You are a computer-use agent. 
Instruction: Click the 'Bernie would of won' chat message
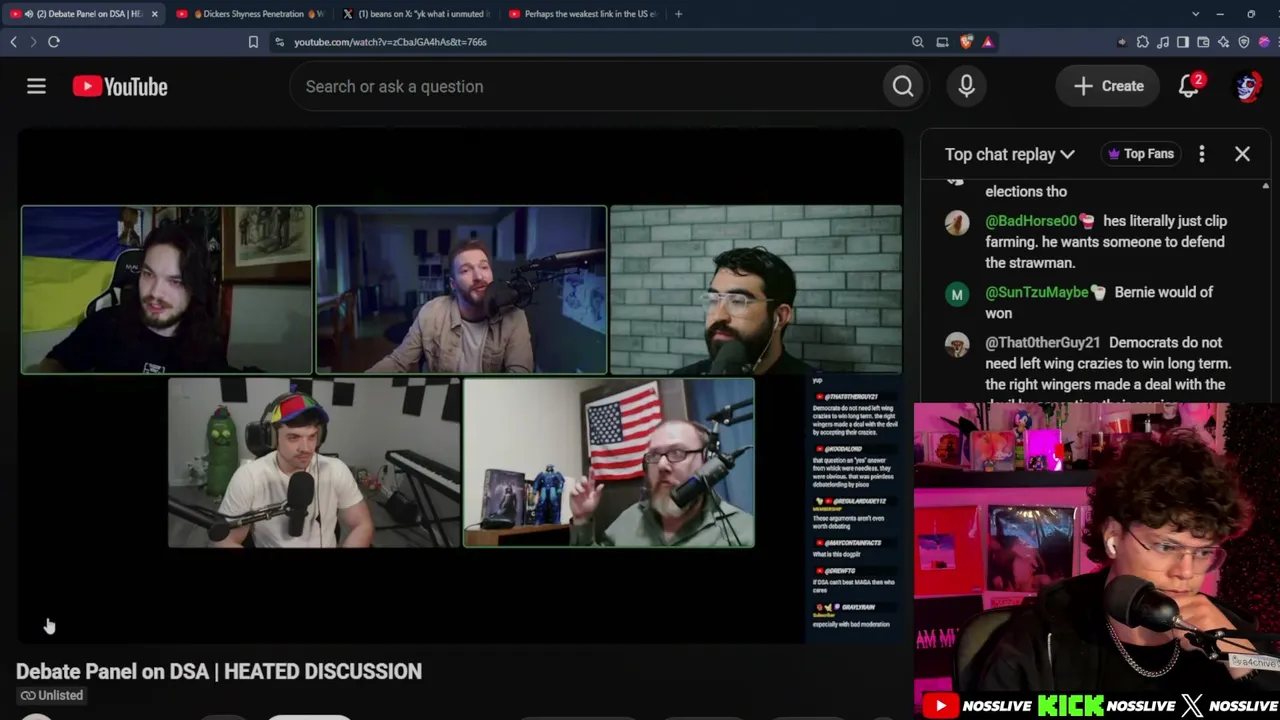1099,302
